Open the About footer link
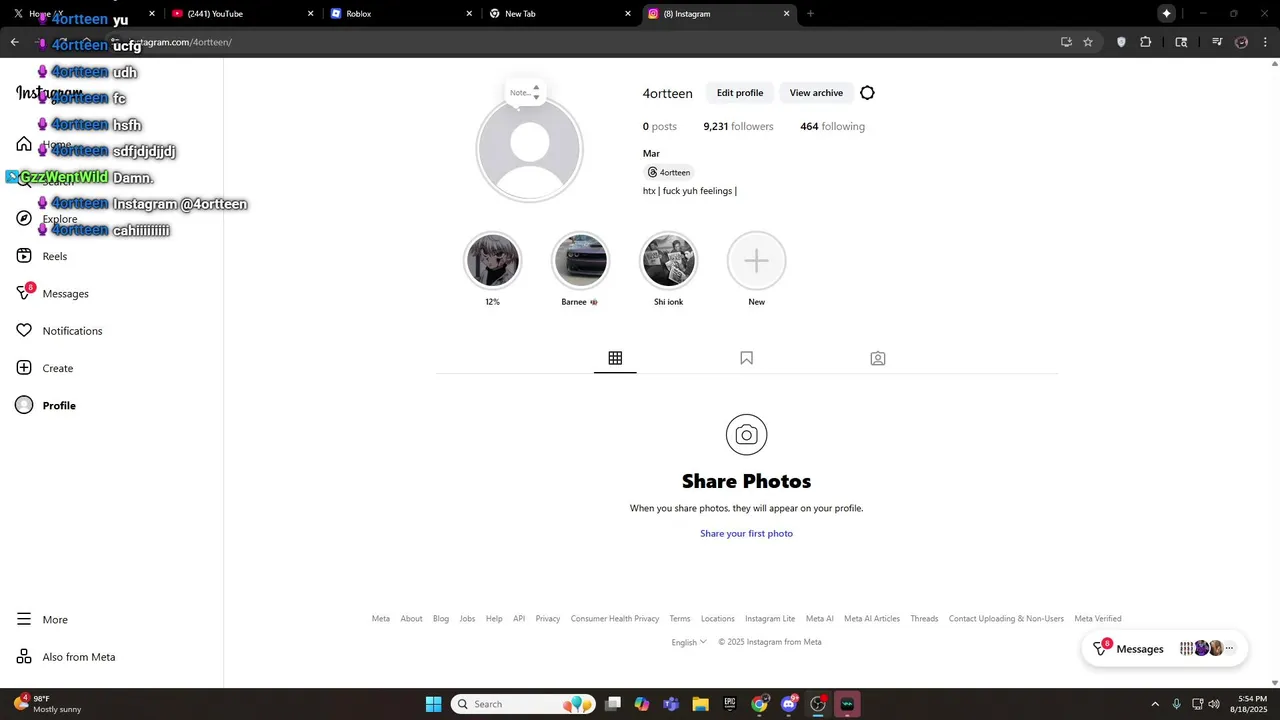1280x720 pixels. coord(412,619)
